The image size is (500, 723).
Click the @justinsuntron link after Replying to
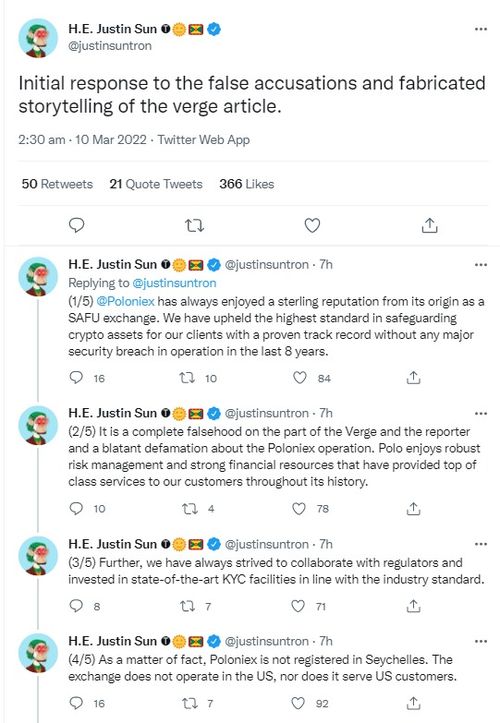pyautogui.click(x=174, y=283)
